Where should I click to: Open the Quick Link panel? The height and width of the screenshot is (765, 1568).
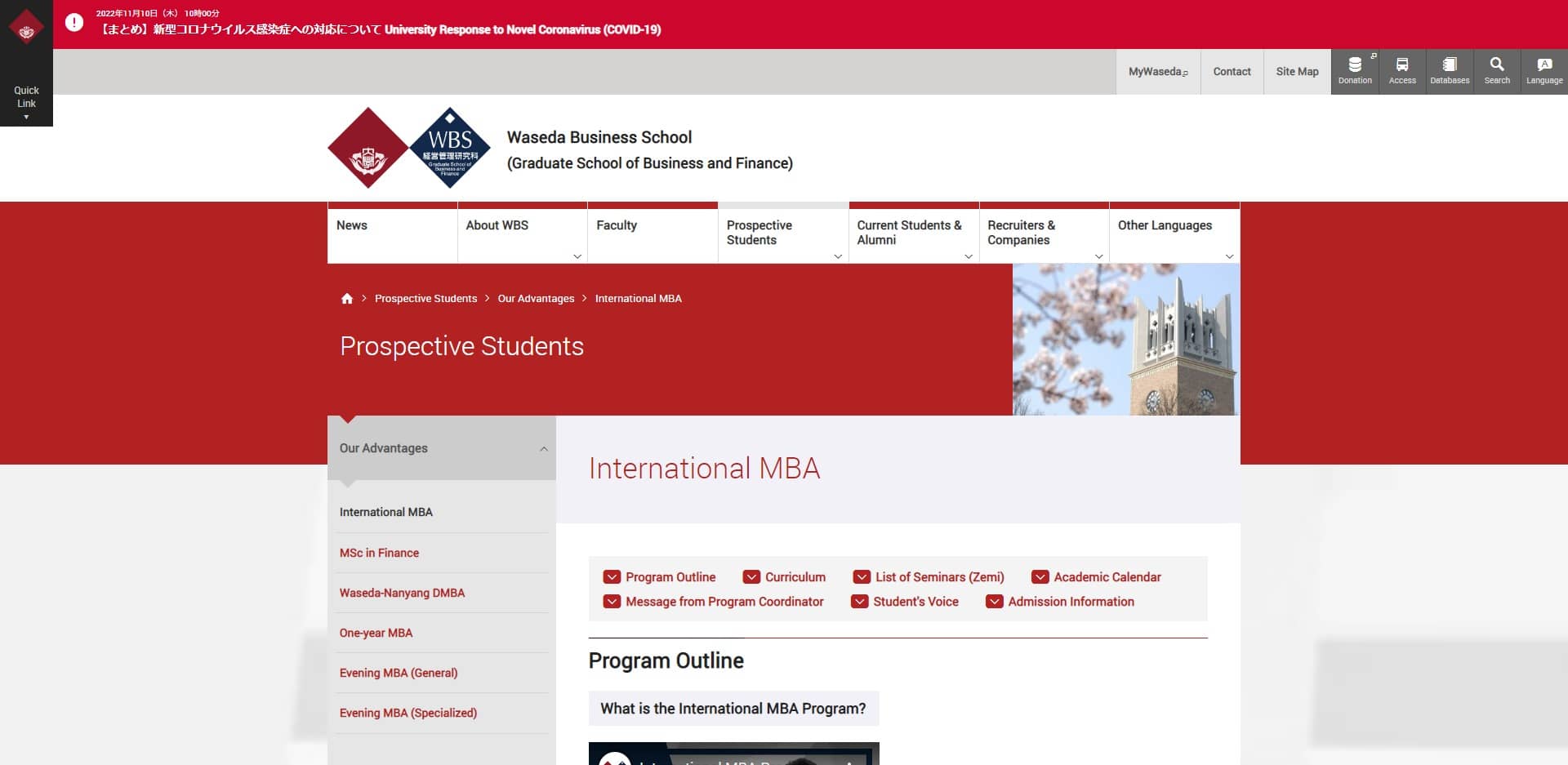pos(26,97)
